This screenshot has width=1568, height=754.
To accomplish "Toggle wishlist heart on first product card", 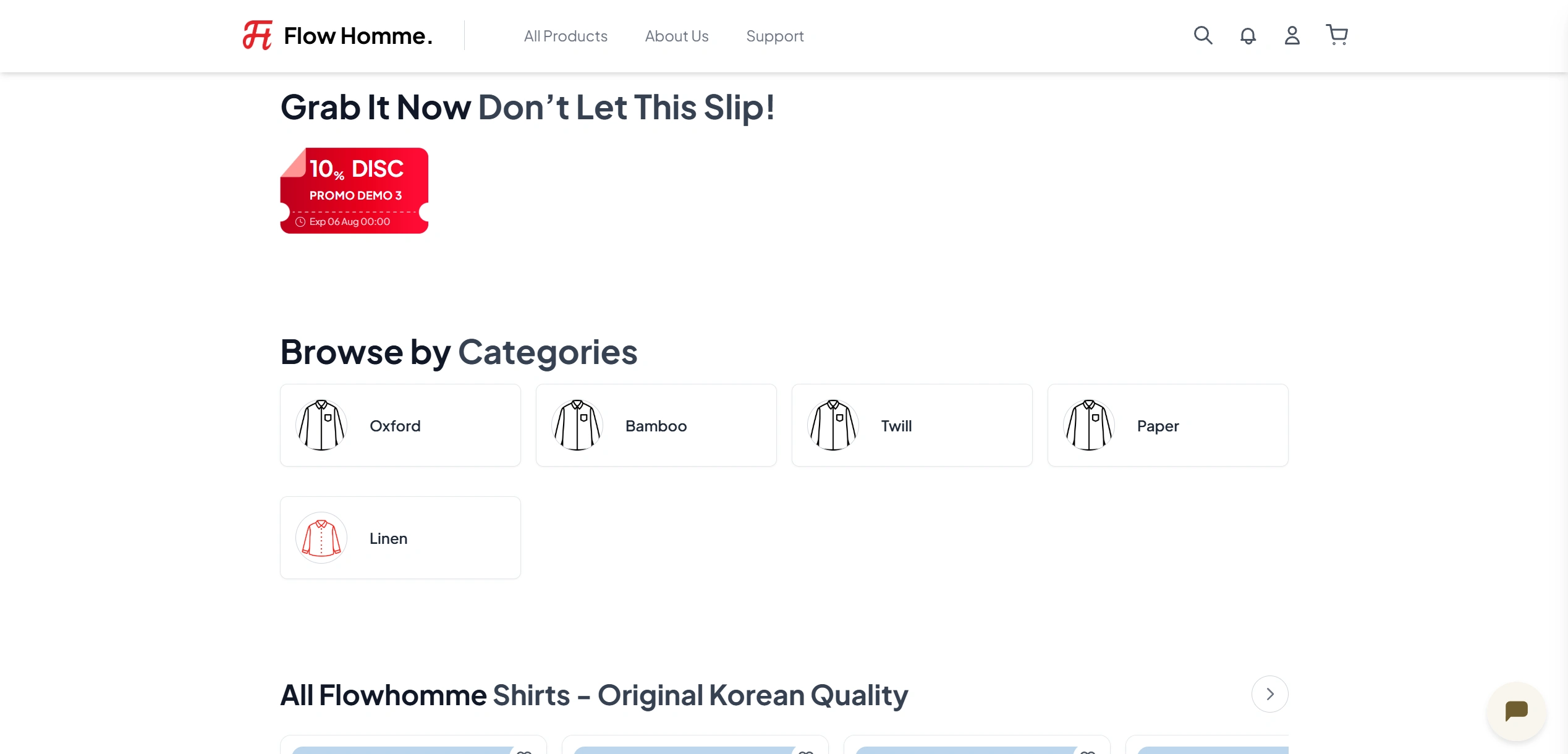I will tap(523, 751).
